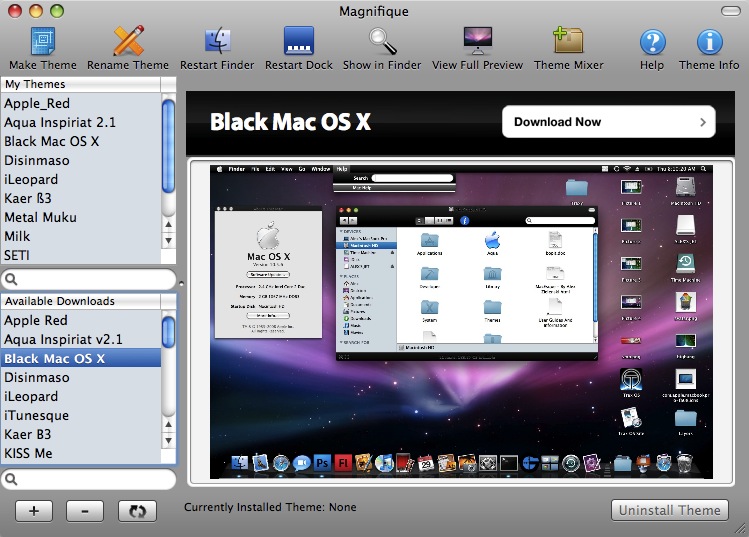Screen dimensions: 749x537
Task: Click the split view divider handle dot
Action: [182, 283]
